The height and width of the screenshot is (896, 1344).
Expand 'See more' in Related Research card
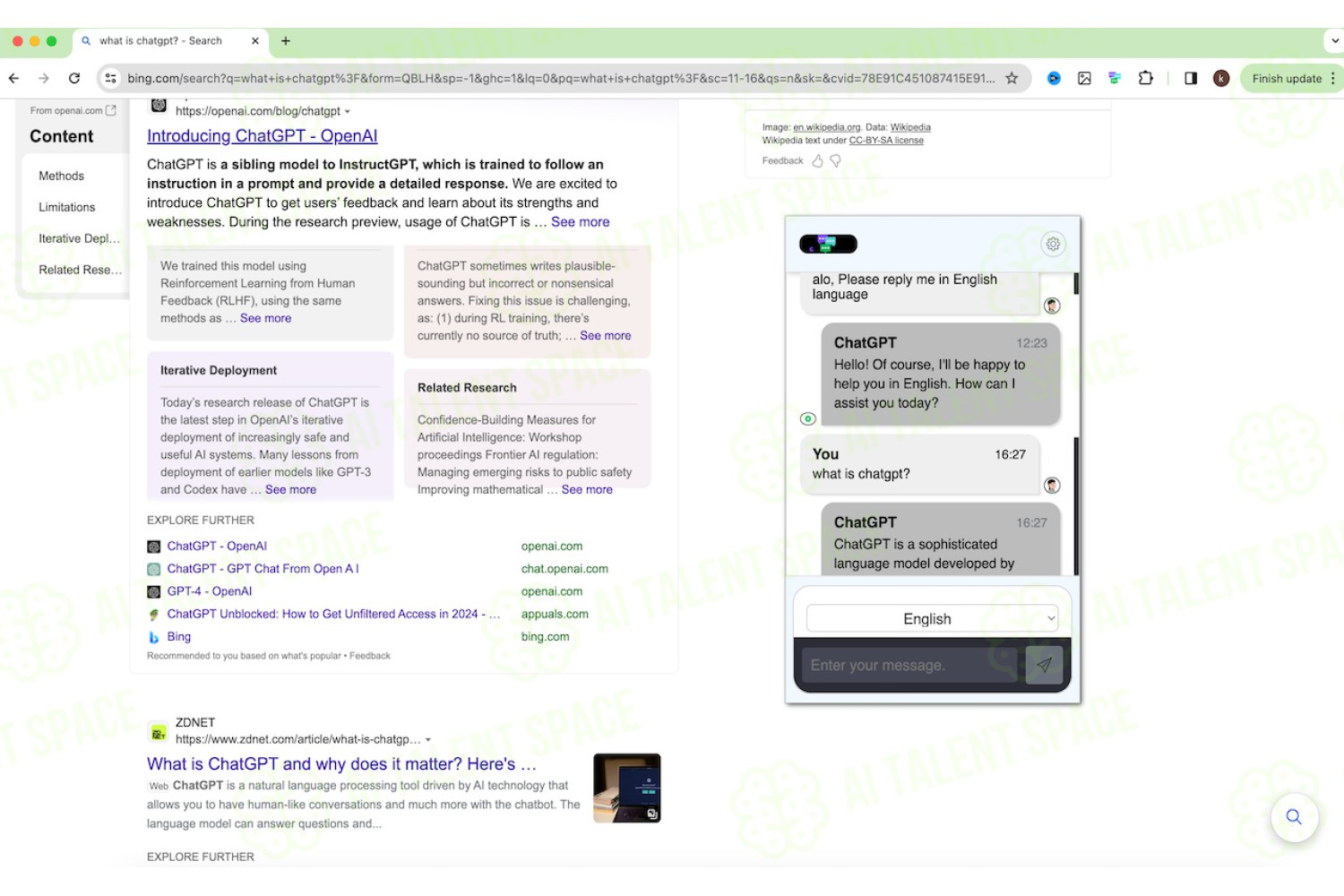point(587,489)
